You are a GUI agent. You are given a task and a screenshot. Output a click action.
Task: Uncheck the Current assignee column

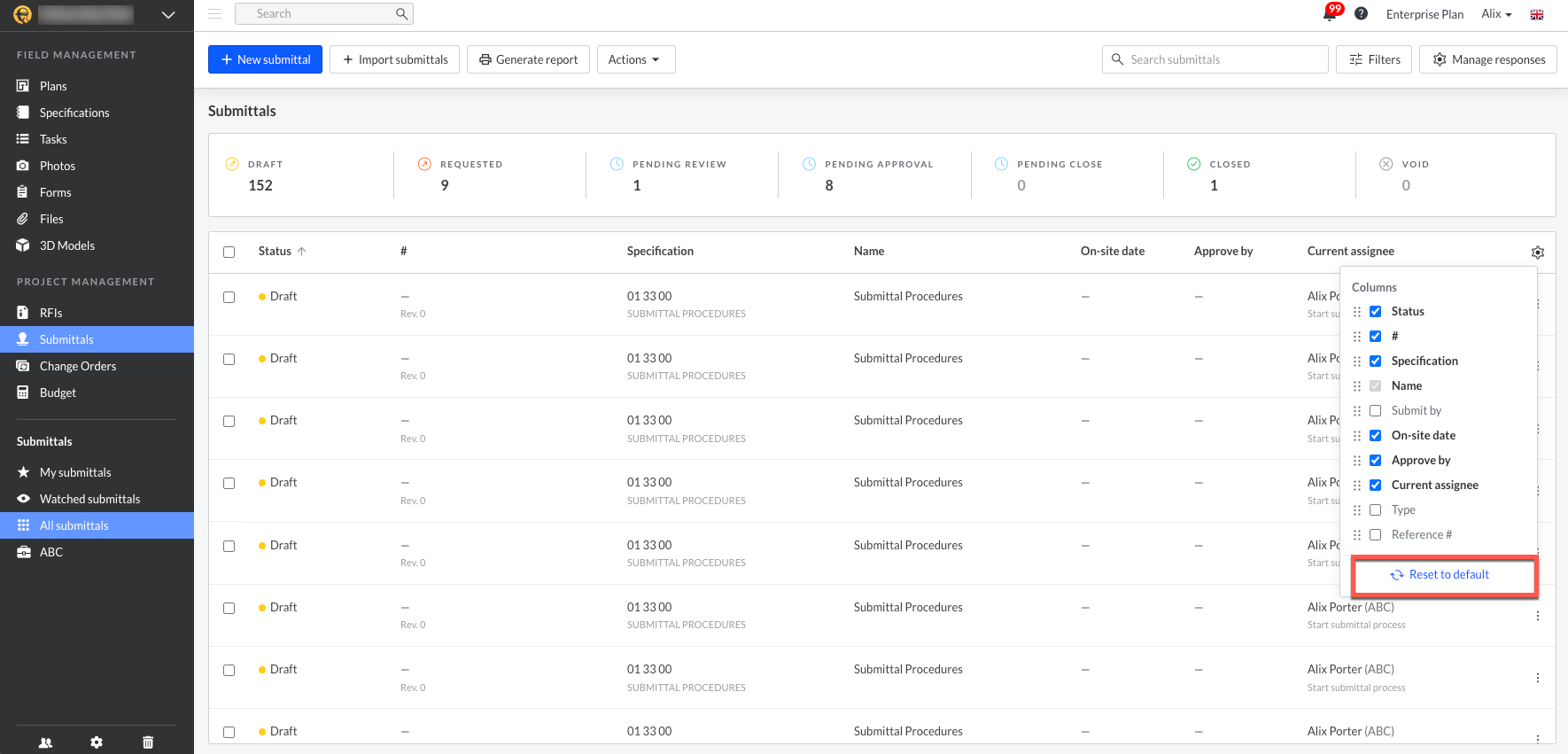[1376, 485]
